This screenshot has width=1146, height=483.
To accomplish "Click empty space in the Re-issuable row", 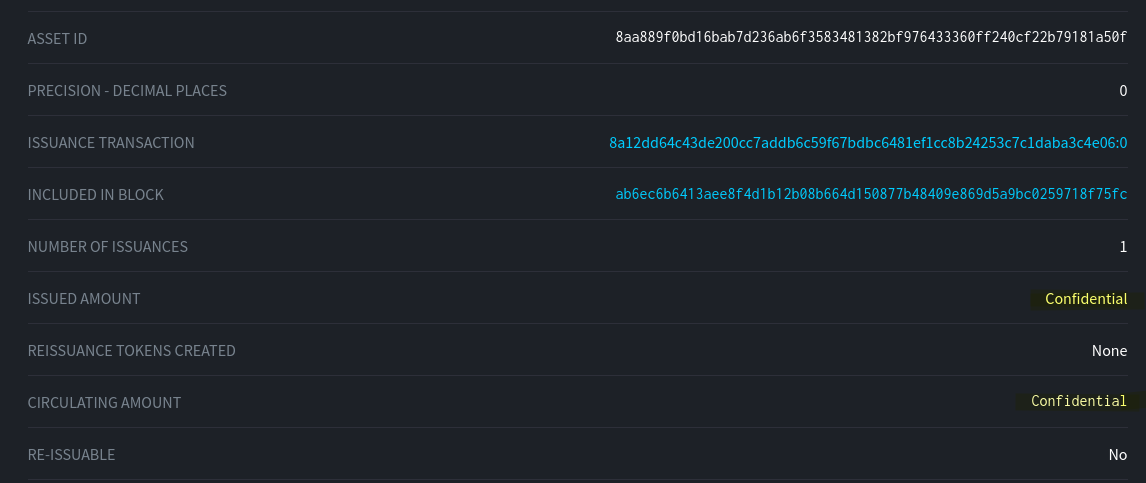I will (x=600, y=455).
